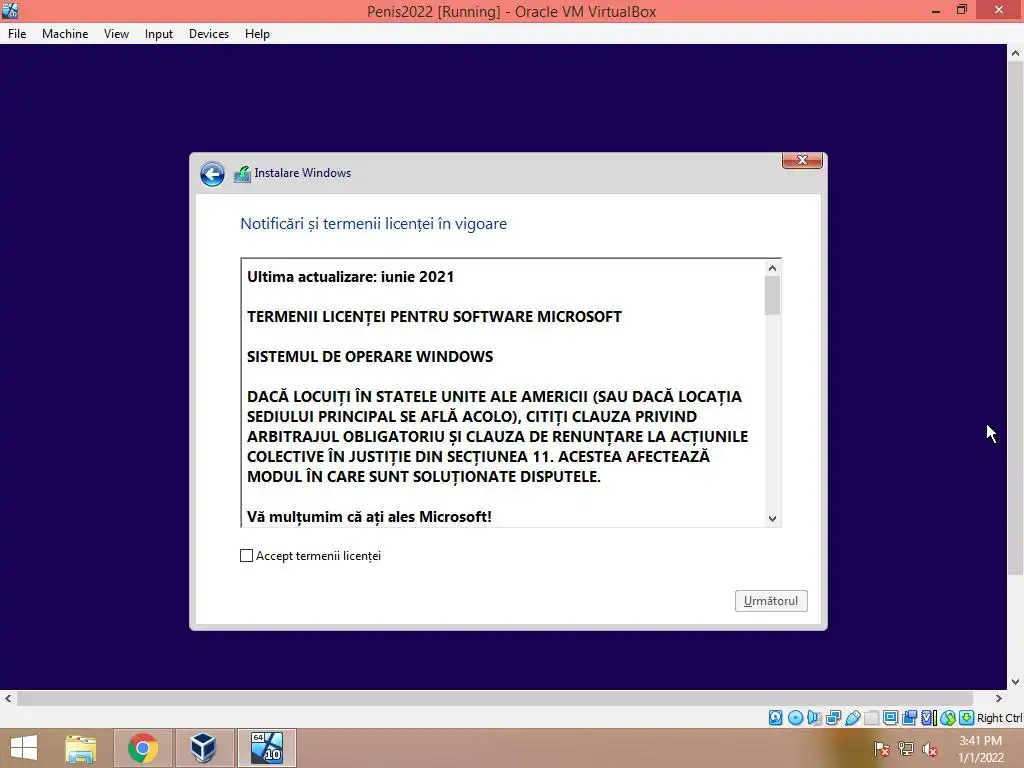Screen dimensions: 1024x768
Task: Click the audio status icon in VirtualBox
Action: click(x=814, y=718)
